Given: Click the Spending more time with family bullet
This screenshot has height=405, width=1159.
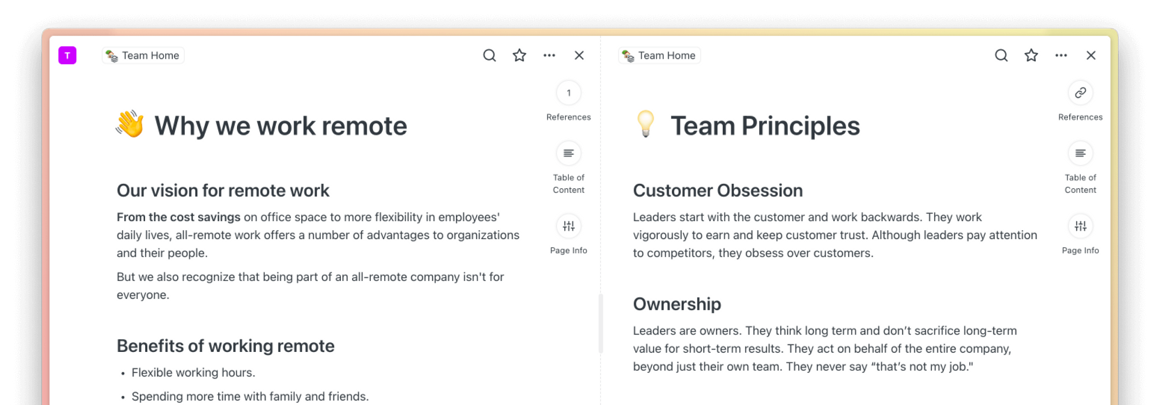Looking at the screenshot, I should (x=250, y=396).
